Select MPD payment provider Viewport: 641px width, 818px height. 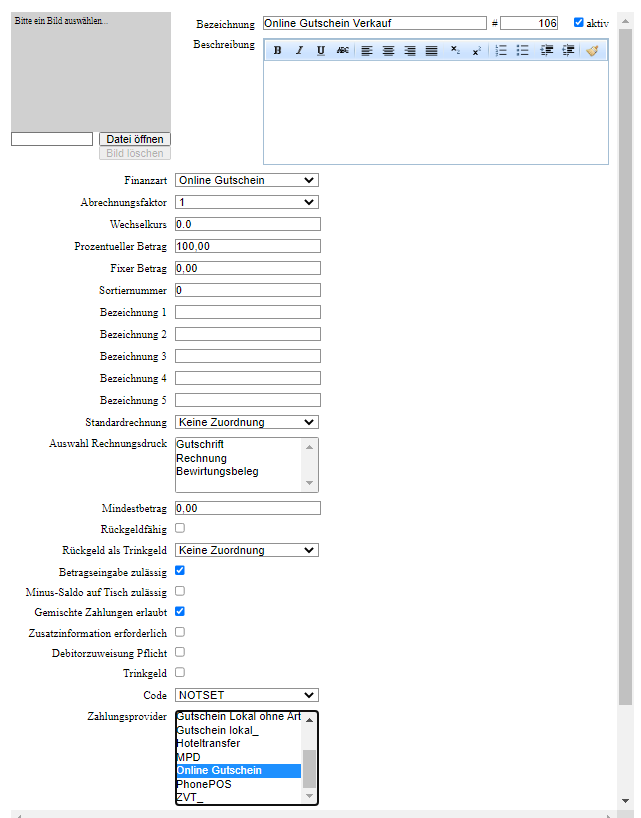pyautogui.click(x=238, y=757)
